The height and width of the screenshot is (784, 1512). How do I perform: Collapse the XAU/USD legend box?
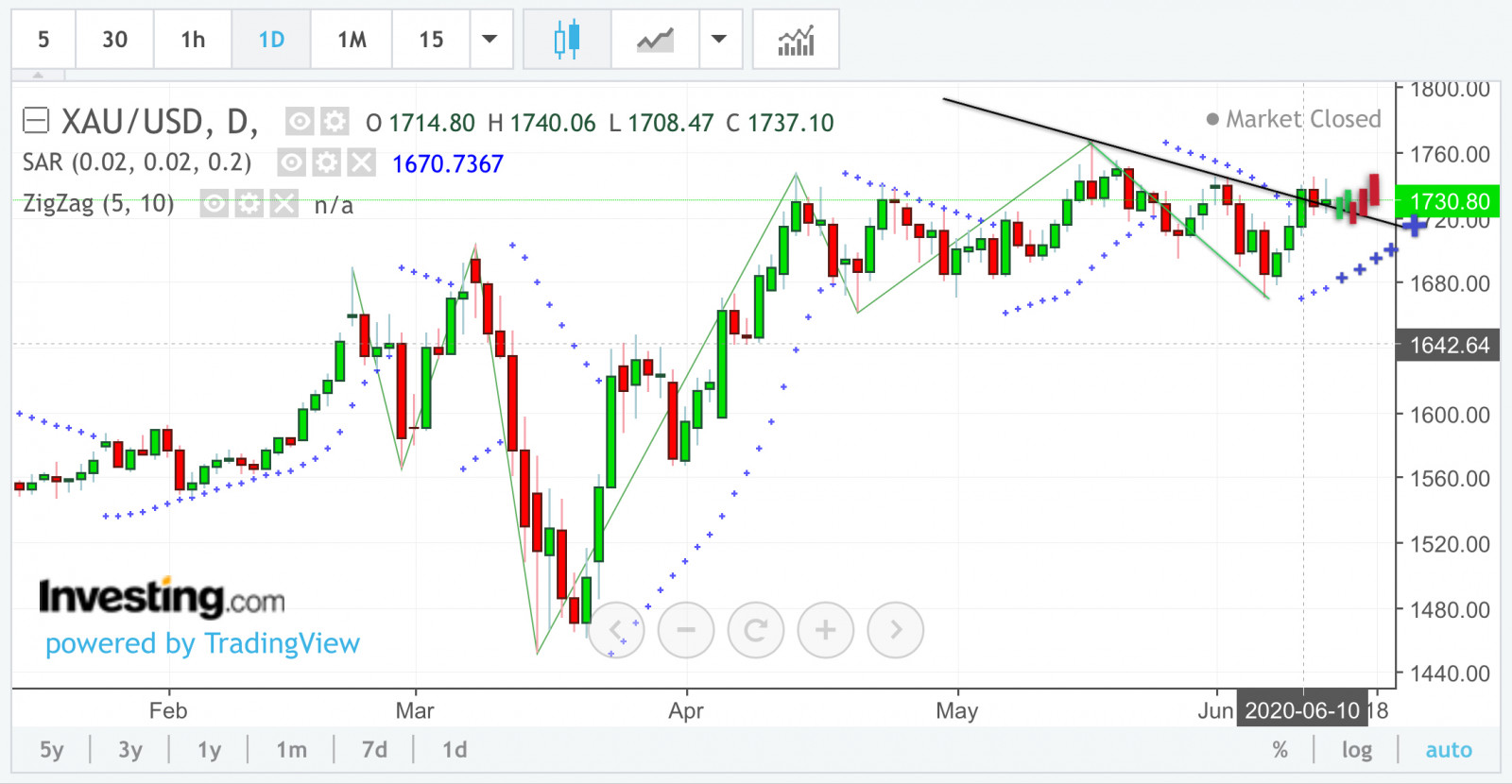pyautogui.click(x=36, y=121)
